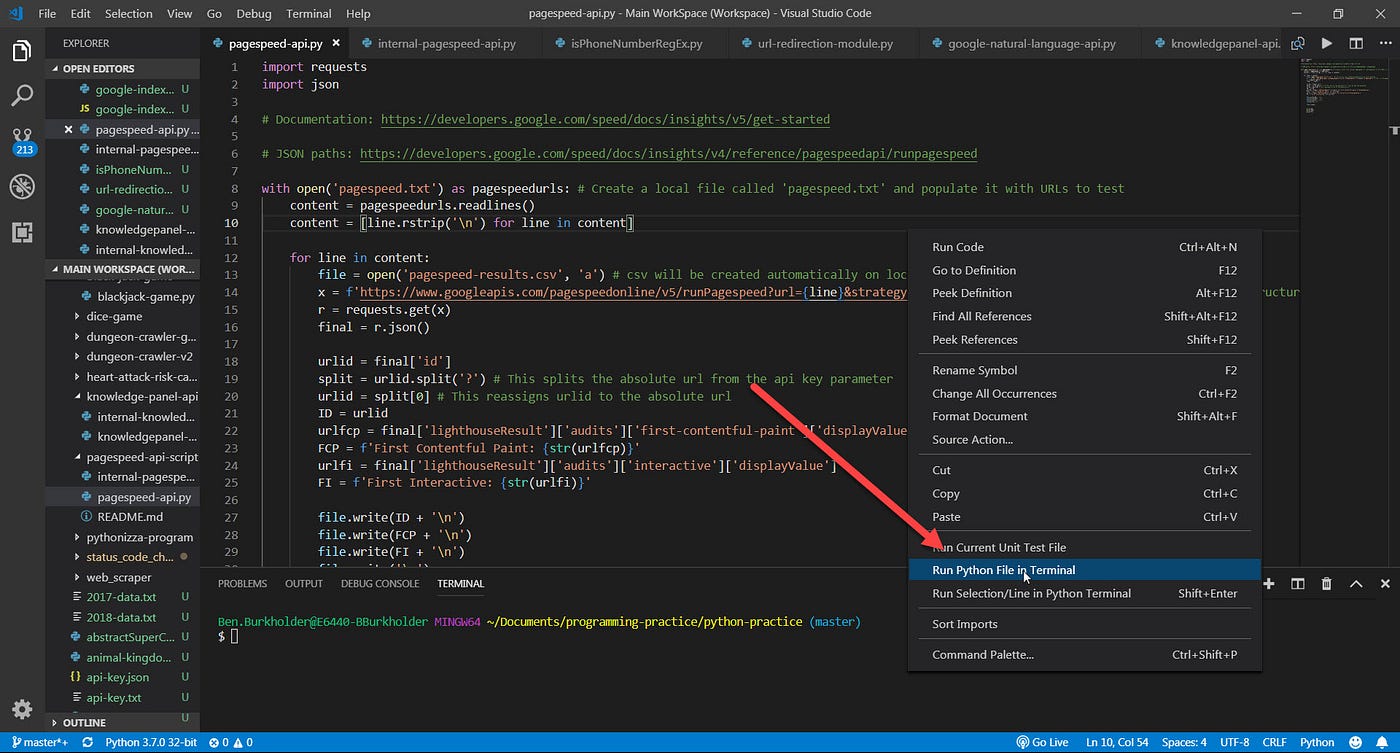
Task: Expand the Outline section
Action: point(84,722)
